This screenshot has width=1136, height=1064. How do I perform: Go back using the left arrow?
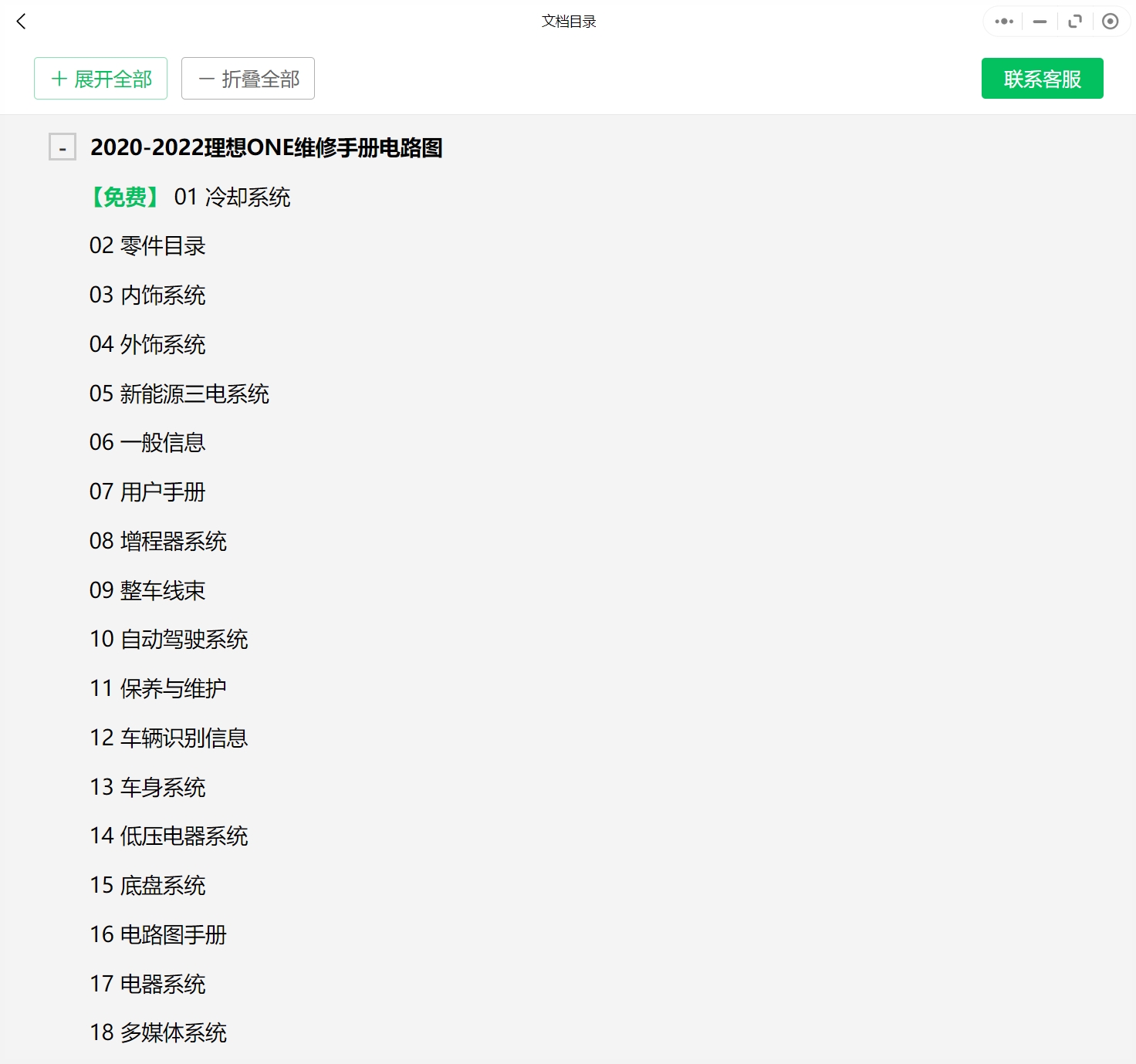coord(21,22)
